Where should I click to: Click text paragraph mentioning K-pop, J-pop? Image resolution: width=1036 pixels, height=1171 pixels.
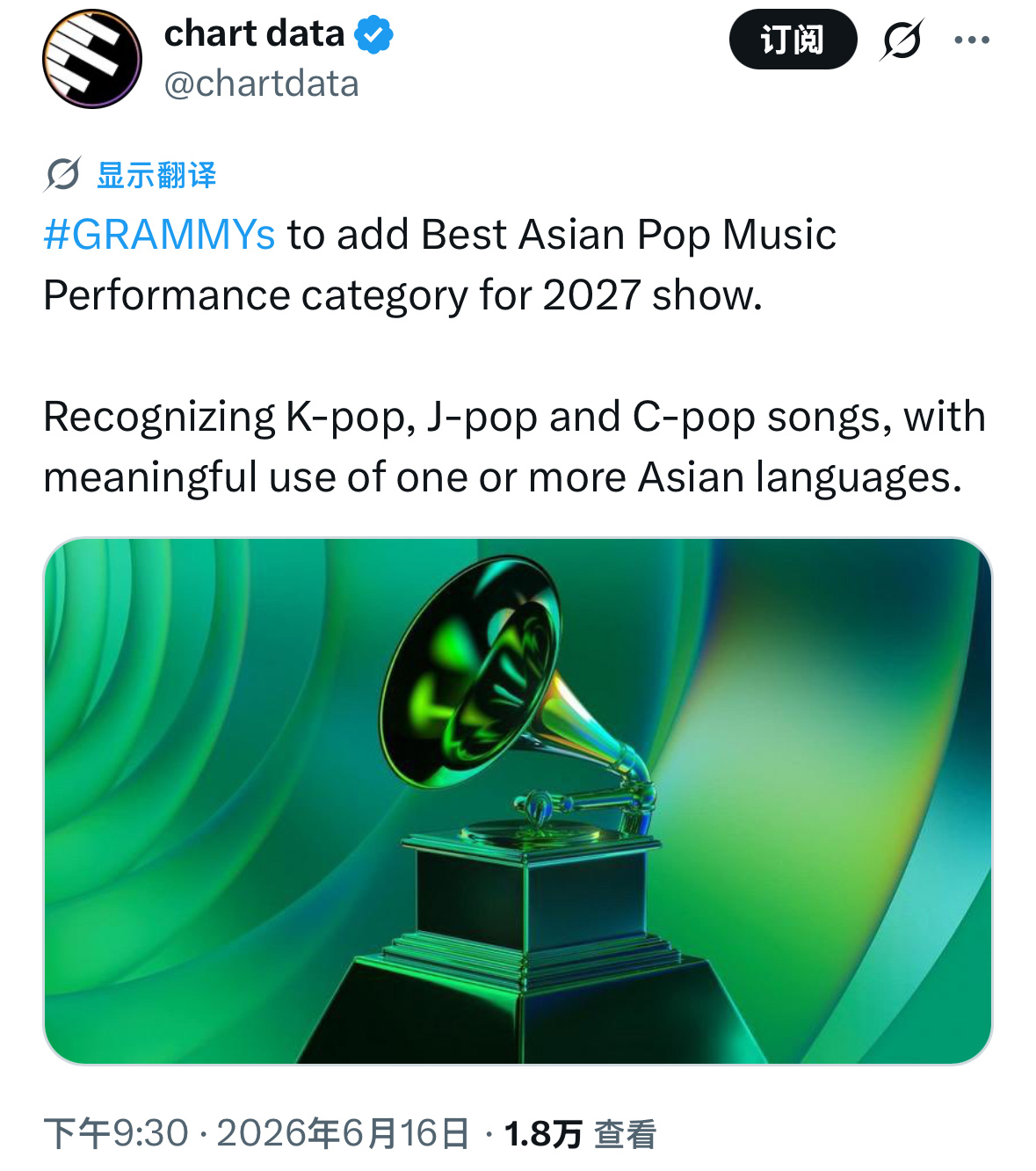tap(515, 447)
